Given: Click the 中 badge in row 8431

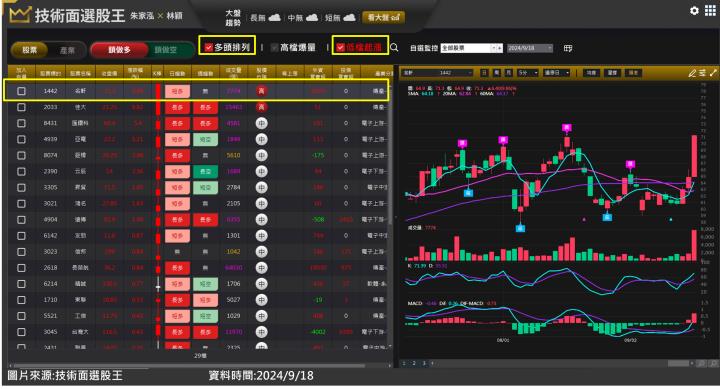Looking at the screenshot, I should tap(261, 123).
